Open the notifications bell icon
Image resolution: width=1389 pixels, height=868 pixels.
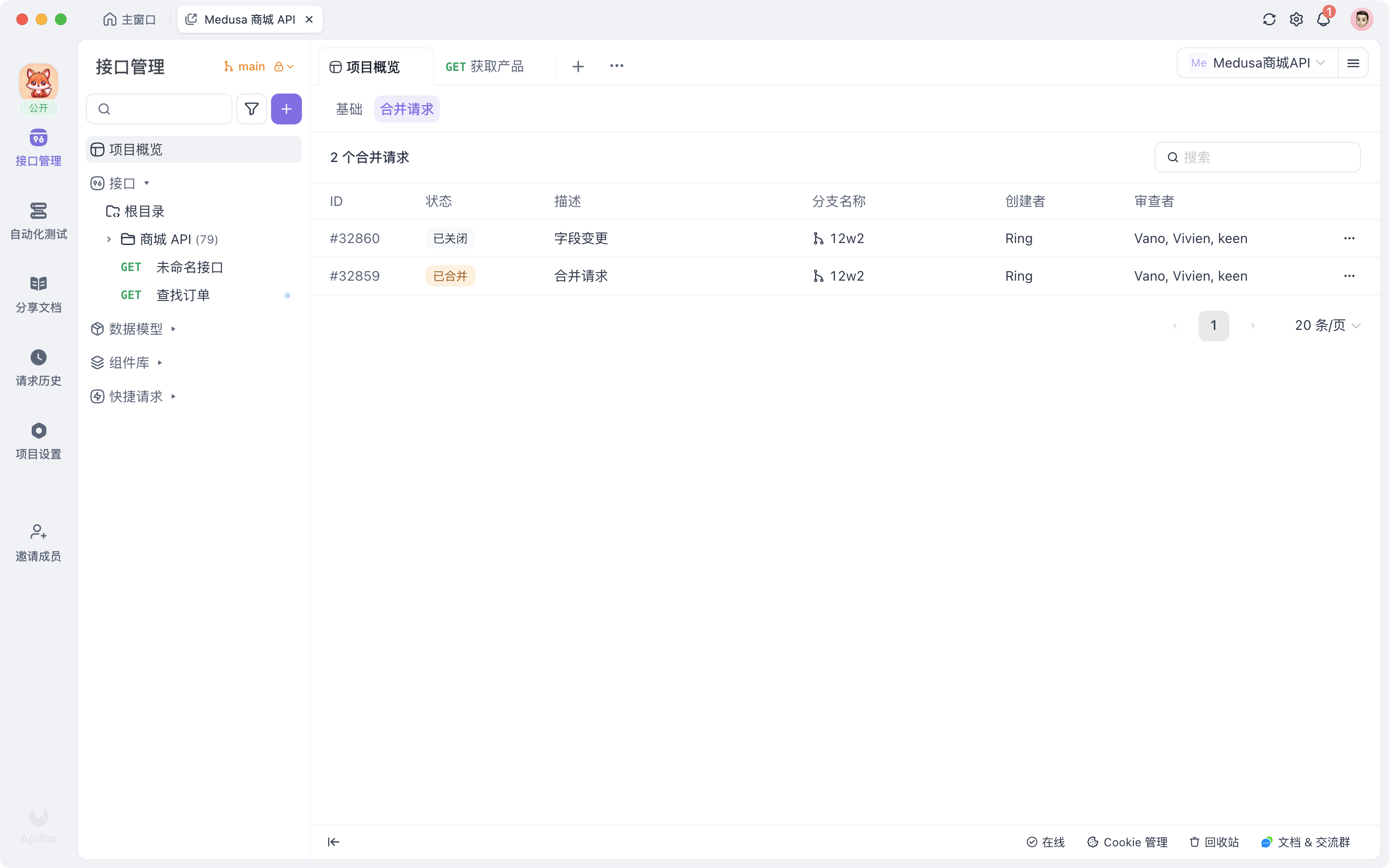tap(1323, 19)
